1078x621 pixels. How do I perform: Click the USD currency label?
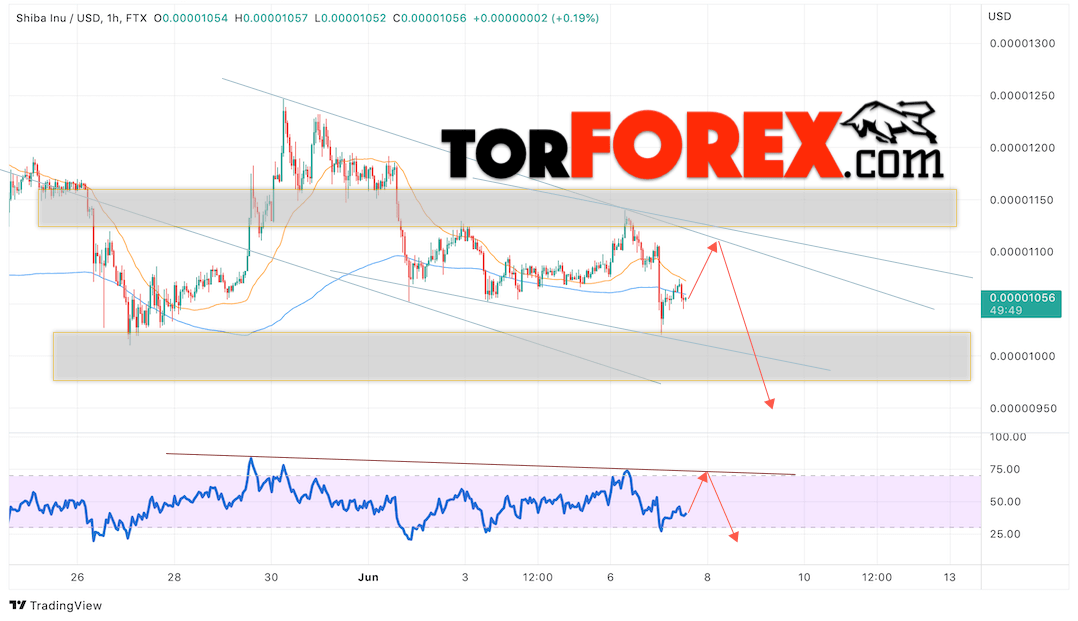tap(1000, 17)
